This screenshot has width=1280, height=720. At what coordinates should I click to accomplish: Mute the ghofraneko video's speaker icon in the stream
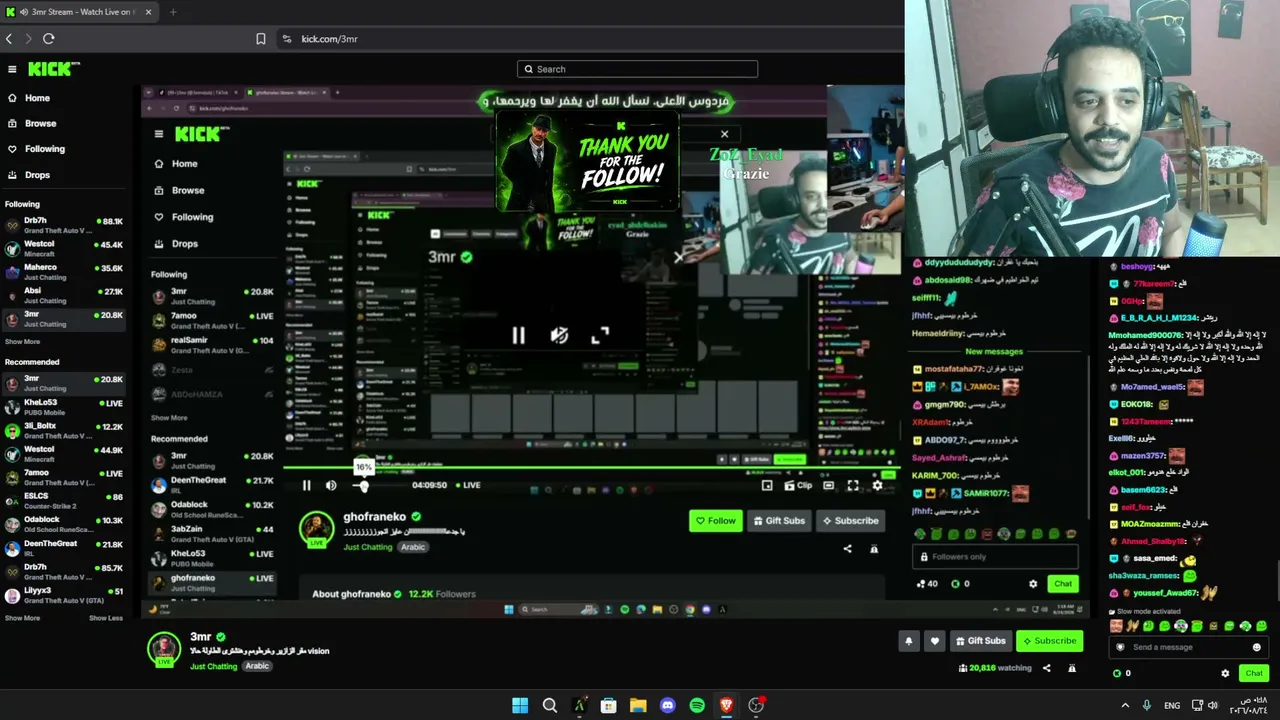(x=331, y=486)
